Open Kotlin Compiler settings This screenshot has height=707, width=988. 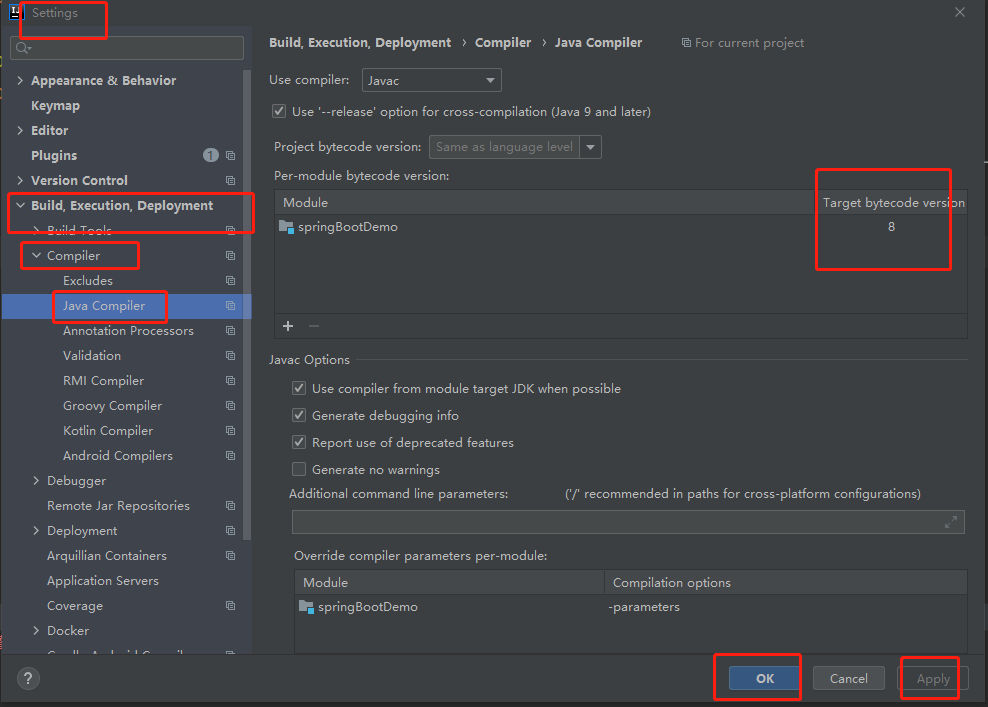pos(108,431)
